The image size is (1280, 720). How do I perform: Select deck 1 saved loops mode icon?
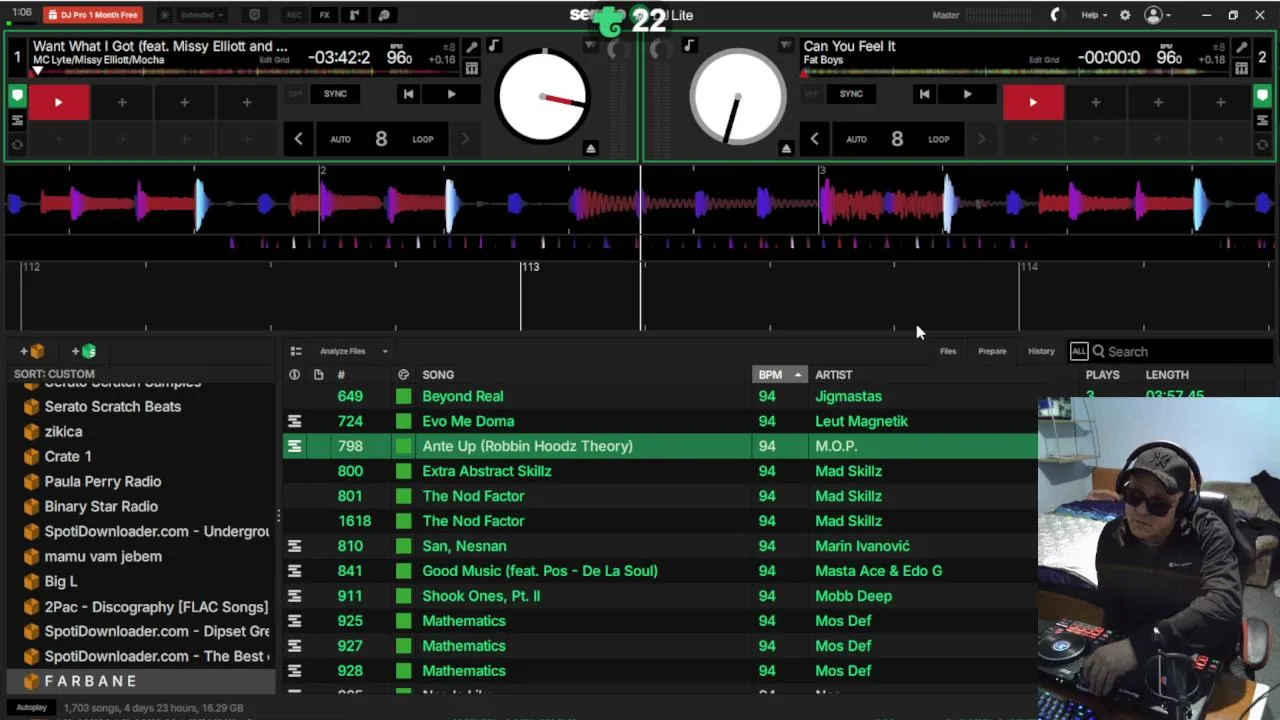[x=17, y=120]
